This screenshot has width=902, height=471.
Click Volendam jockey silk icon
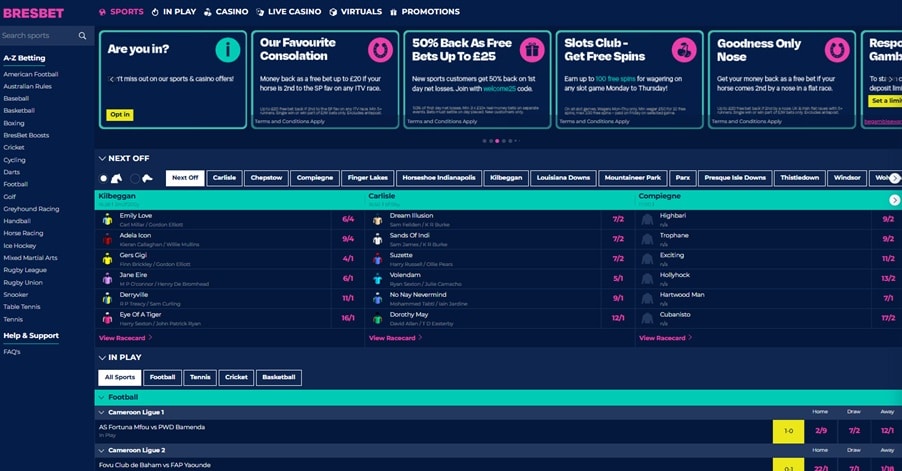377,279
